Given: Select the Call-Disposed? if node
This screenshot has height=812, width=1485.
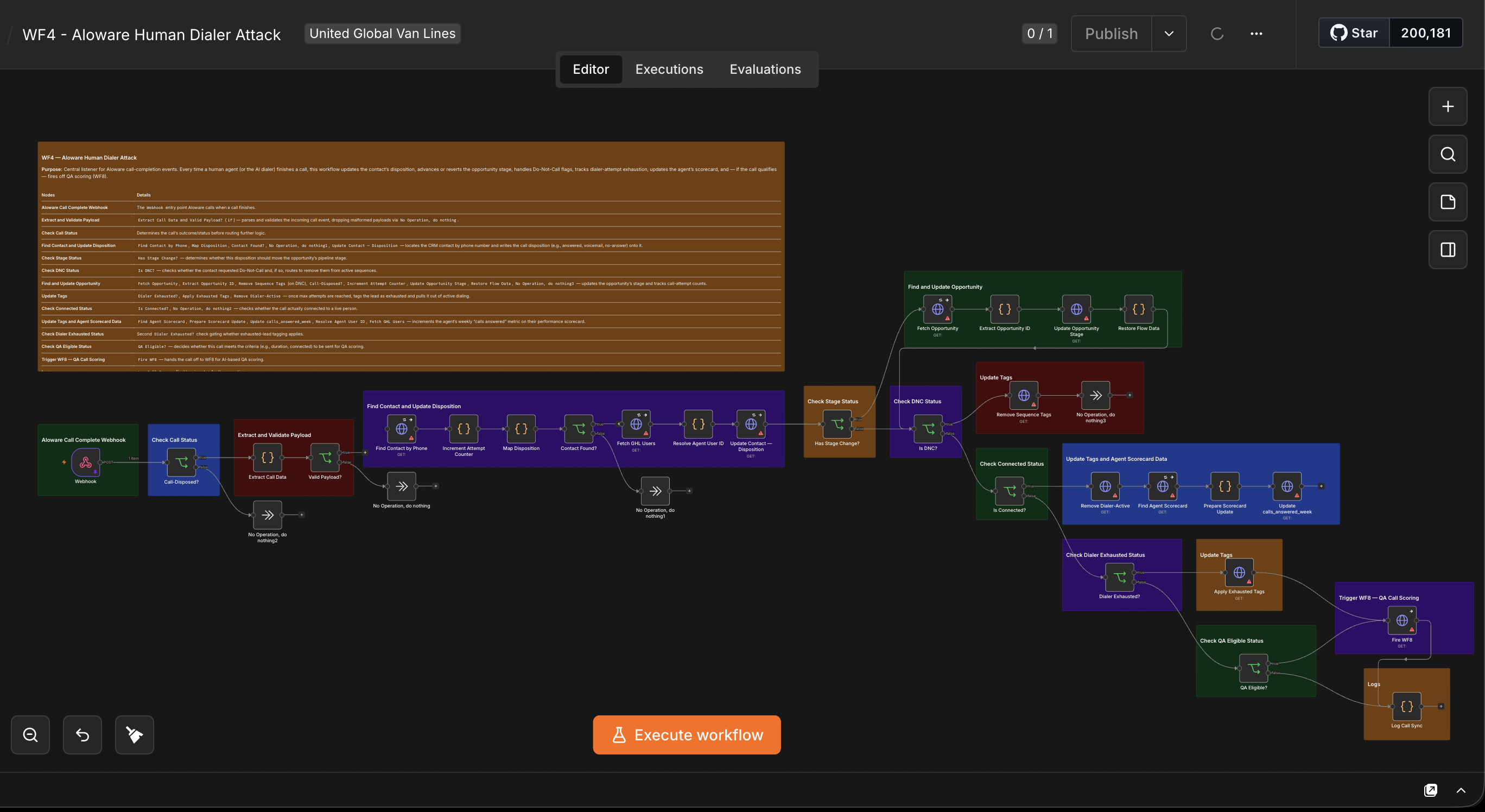Looking at the screenshot, I should pos(181,462).
